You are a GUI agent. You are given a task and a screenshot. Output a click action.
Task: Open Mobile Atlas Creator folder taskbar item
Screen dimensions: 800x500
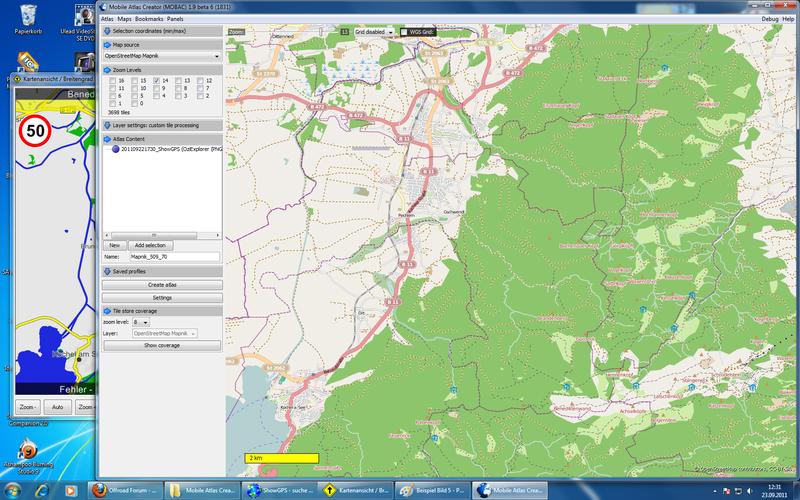tap(202, 490)
